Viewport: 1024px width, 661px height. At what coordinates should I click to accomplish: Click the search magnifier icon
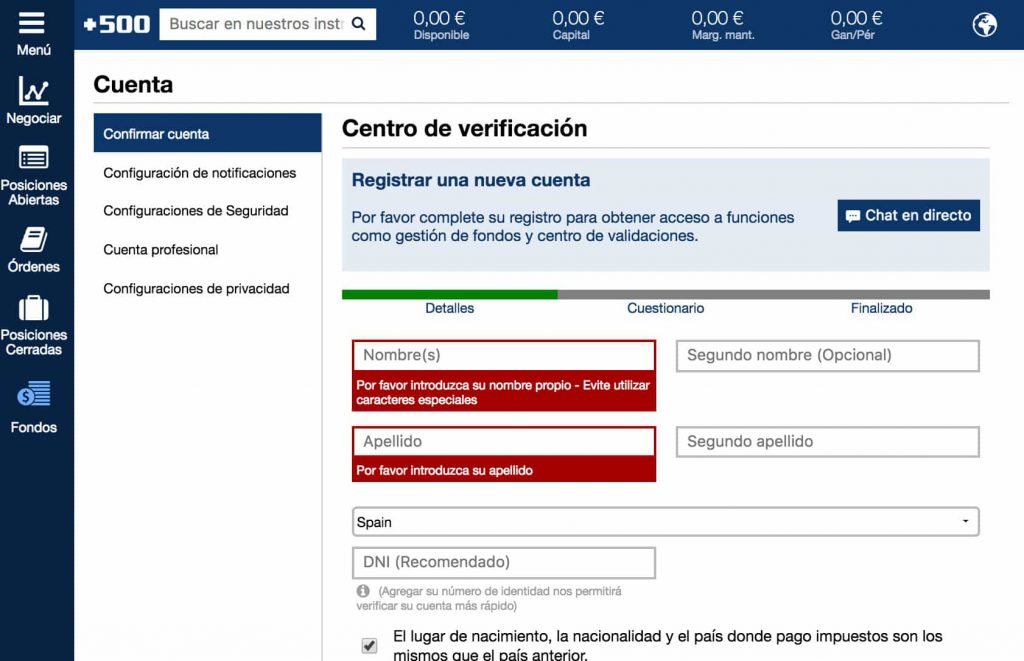pos(359,23)
